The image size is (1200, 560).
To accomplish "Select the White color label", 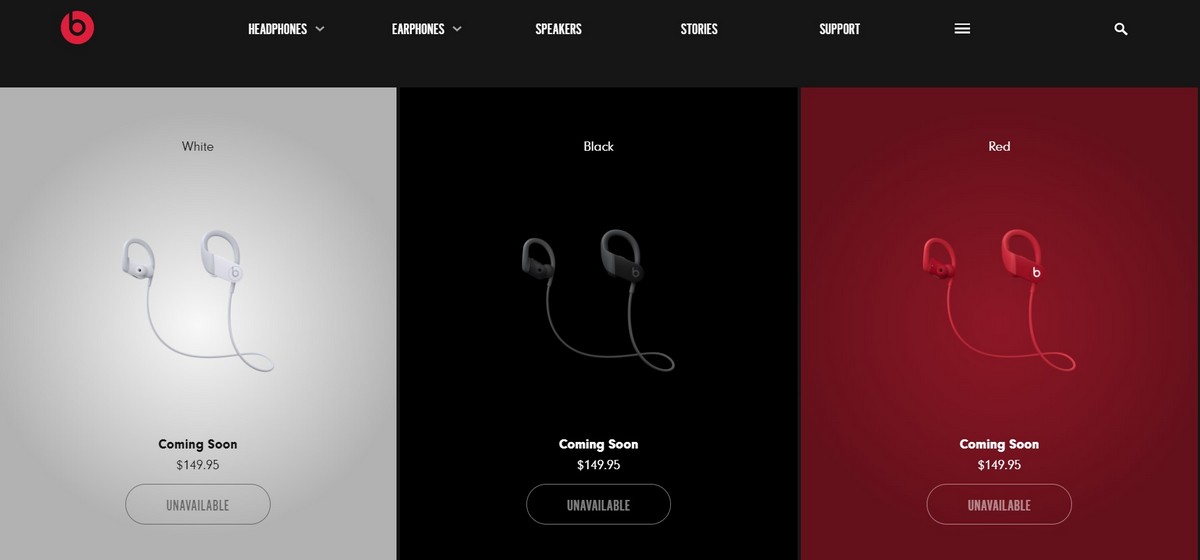I will tap(198, 147).
